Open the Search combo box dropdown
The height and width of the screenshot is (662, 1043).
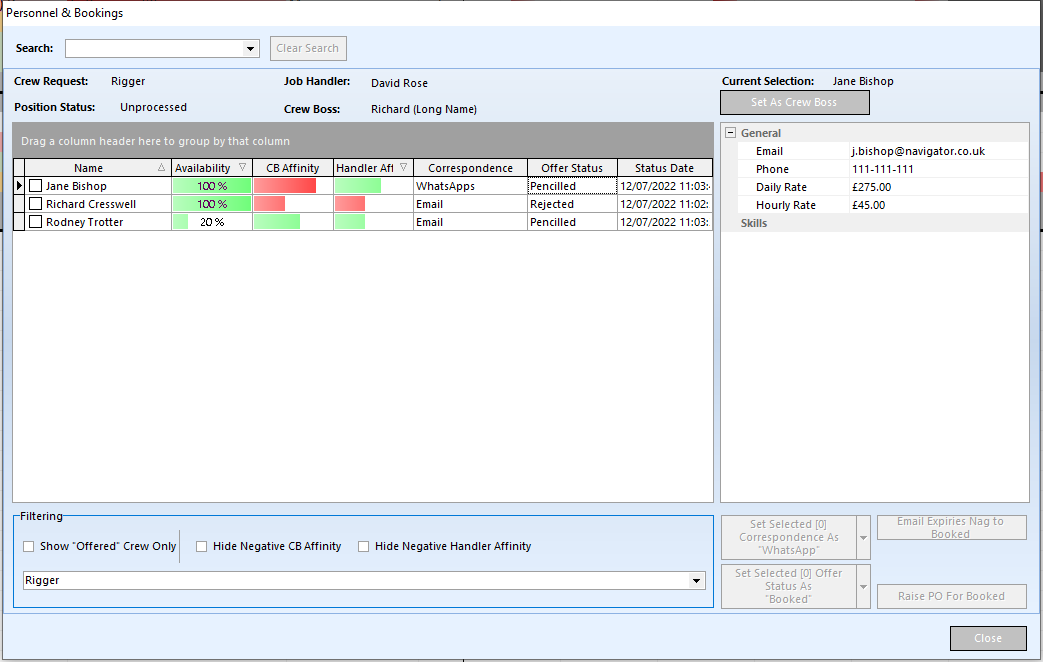click(x=250, y=48)
